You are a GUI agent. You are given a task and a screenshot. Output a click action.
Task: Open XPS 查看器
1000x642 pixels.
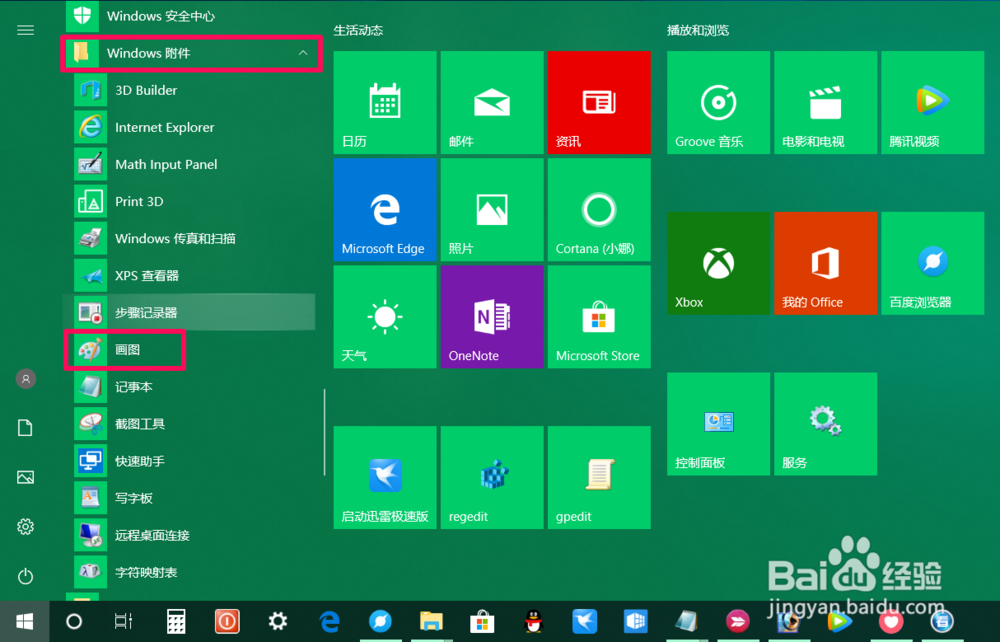click(191, 275)
